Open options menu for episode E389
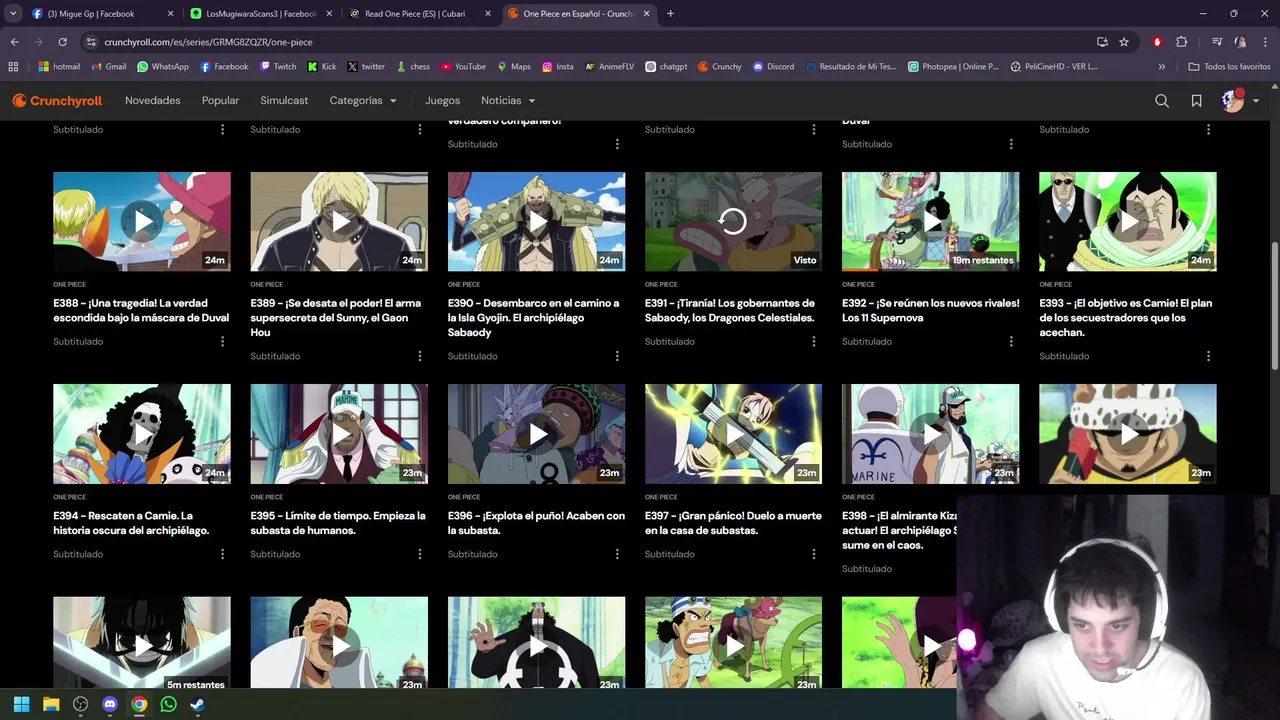 (419, 356)
